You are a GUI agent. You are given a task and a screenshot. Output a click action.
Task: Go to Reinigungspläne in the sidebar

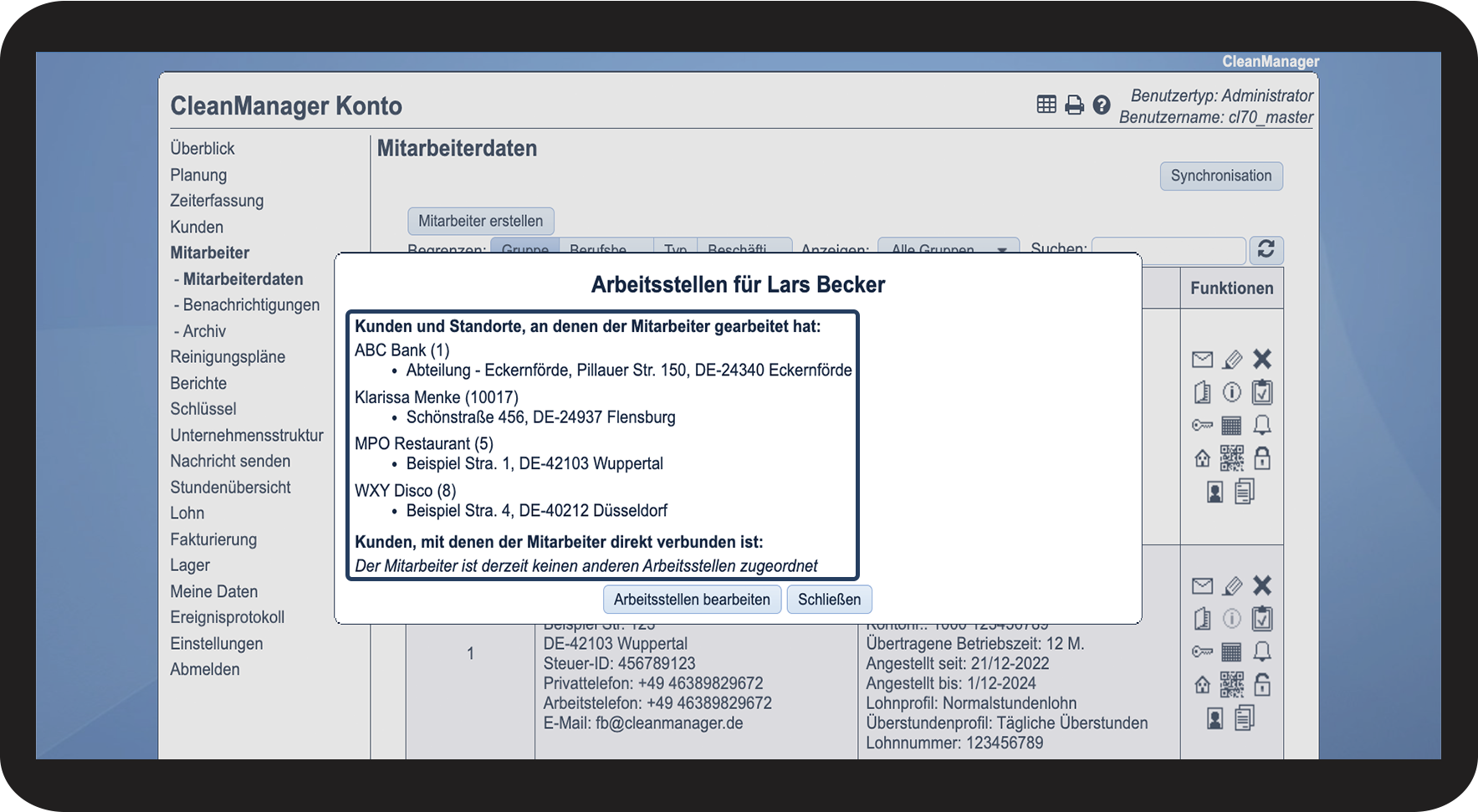228,357
